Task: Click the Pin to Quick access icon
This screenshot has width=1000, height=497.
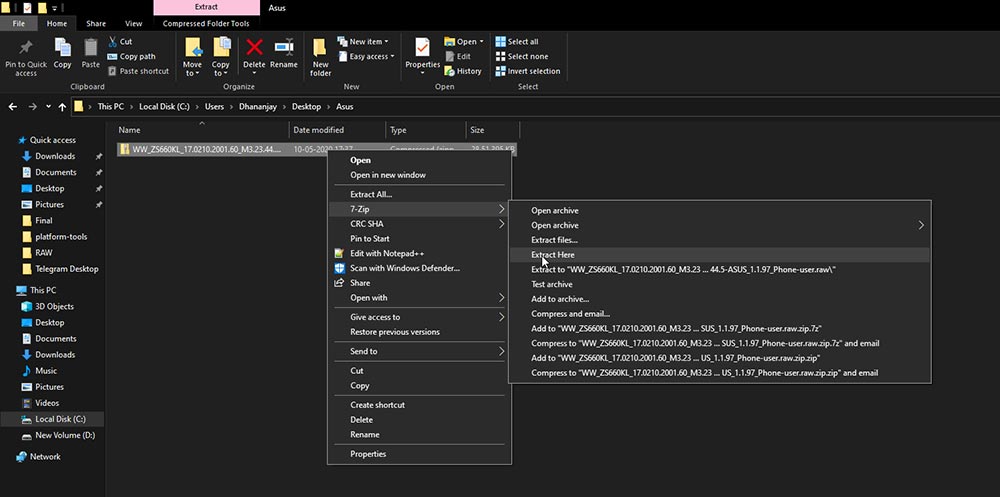Action: (26, 48)
